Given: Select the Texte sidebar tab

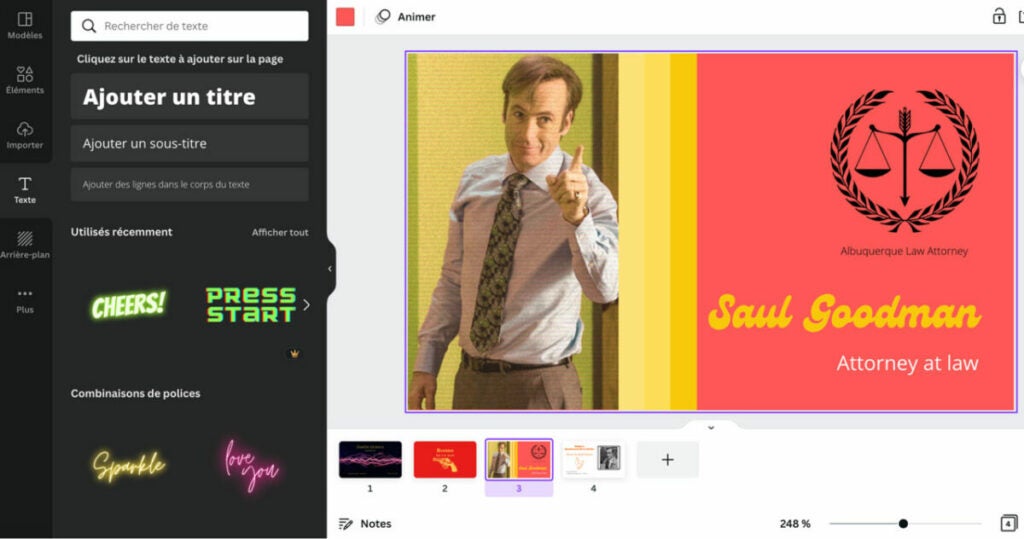Looking at the screenshot, I should (x=25, y=190).
